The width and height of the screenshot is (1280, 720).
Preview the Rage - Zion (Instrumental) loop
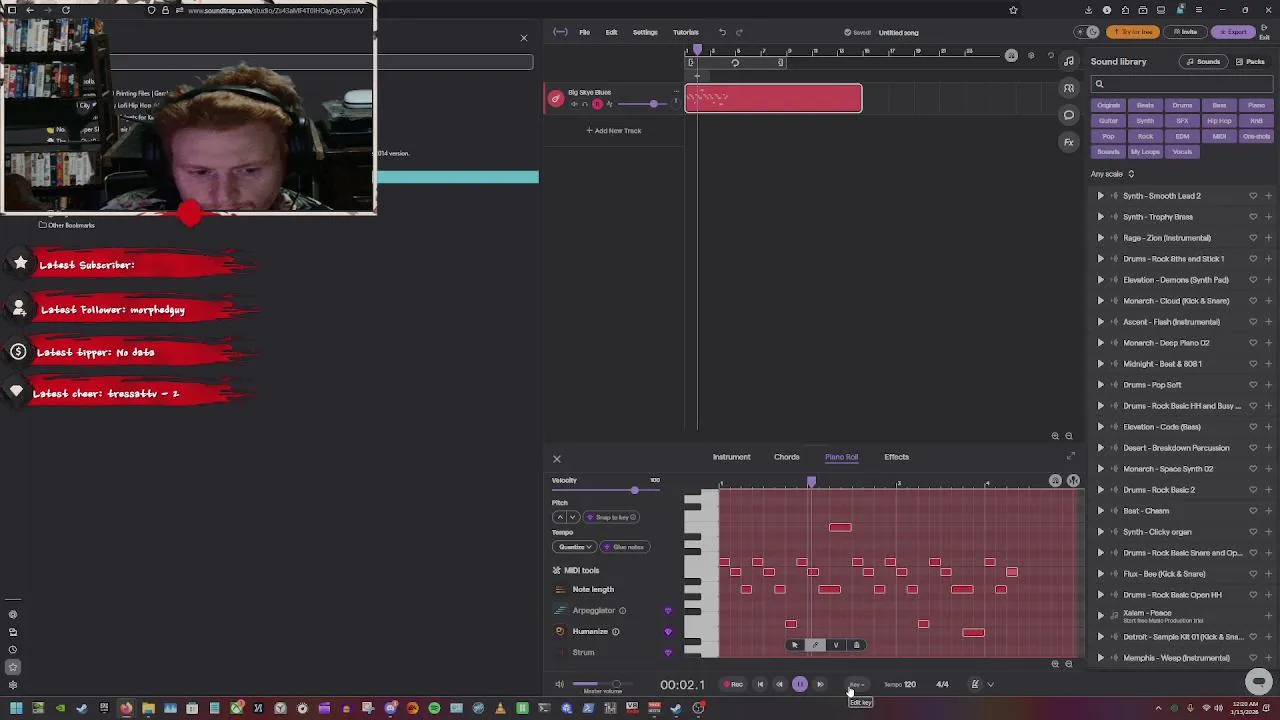pyautogui.click(x=1101, y=238)
